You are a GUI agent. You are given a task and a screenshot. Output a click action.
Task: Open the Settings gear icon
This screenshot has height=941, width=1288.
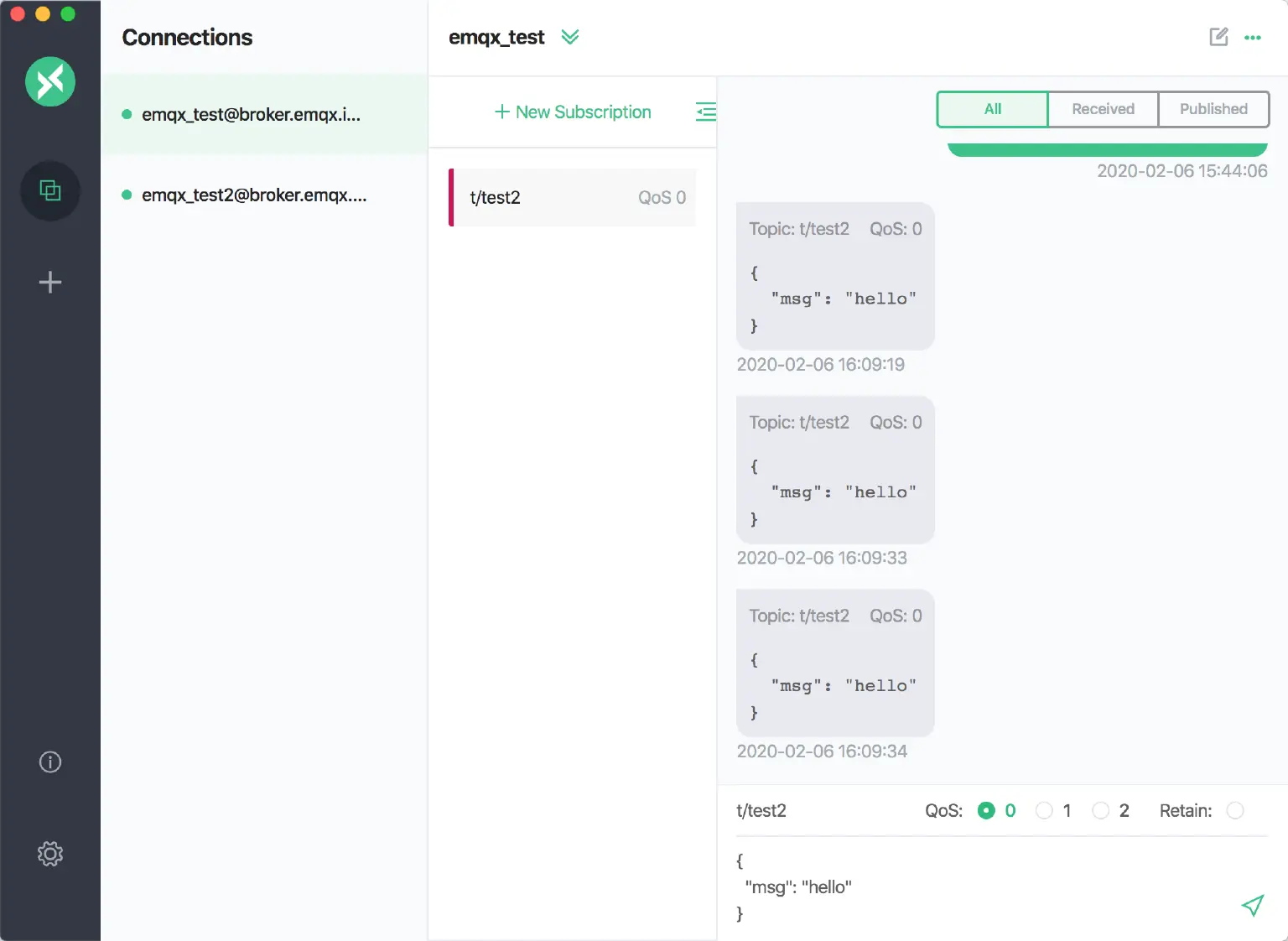coord(50,854)
